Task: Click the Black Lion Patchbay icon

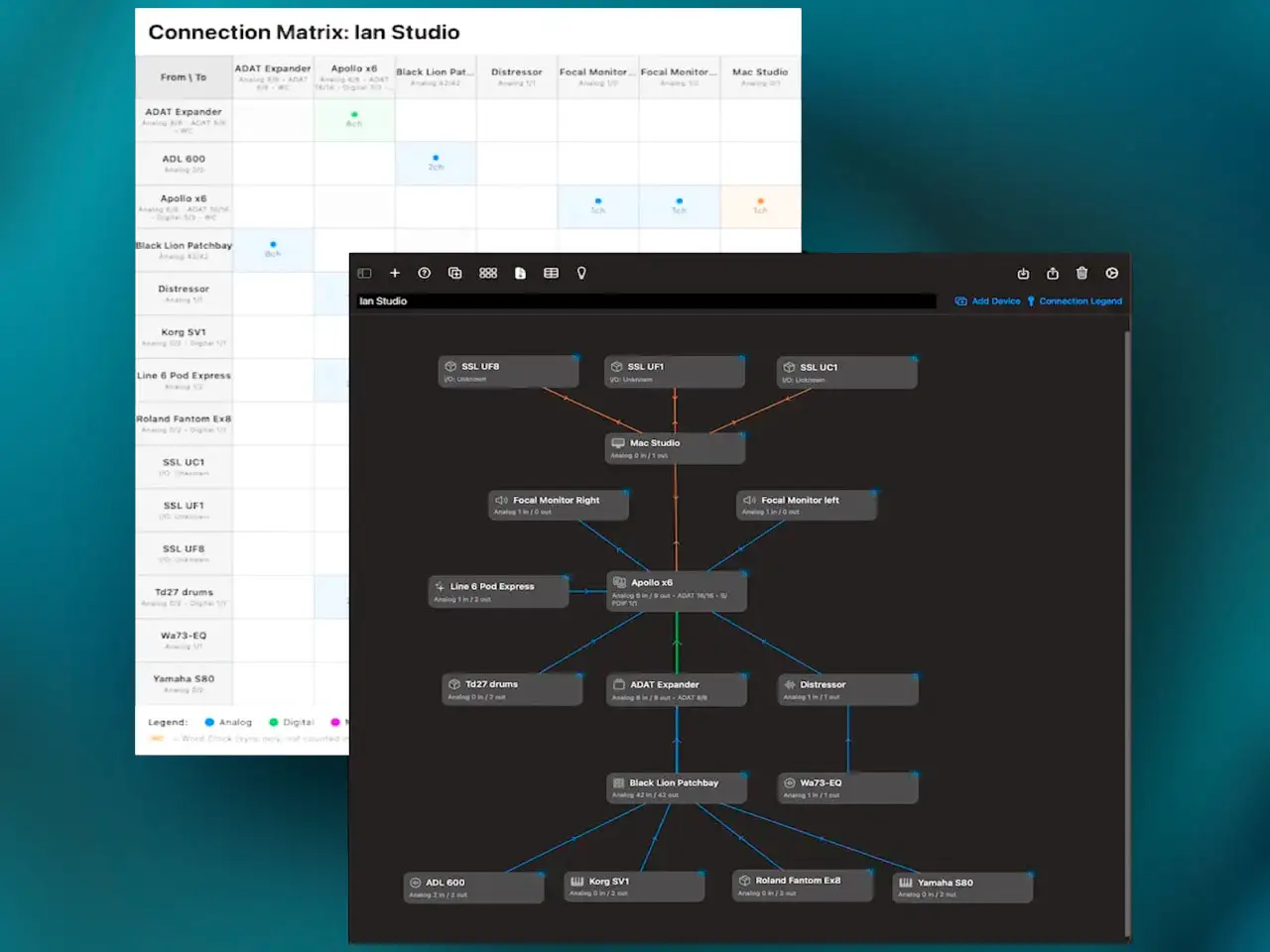Action: (x=619, y=782)
